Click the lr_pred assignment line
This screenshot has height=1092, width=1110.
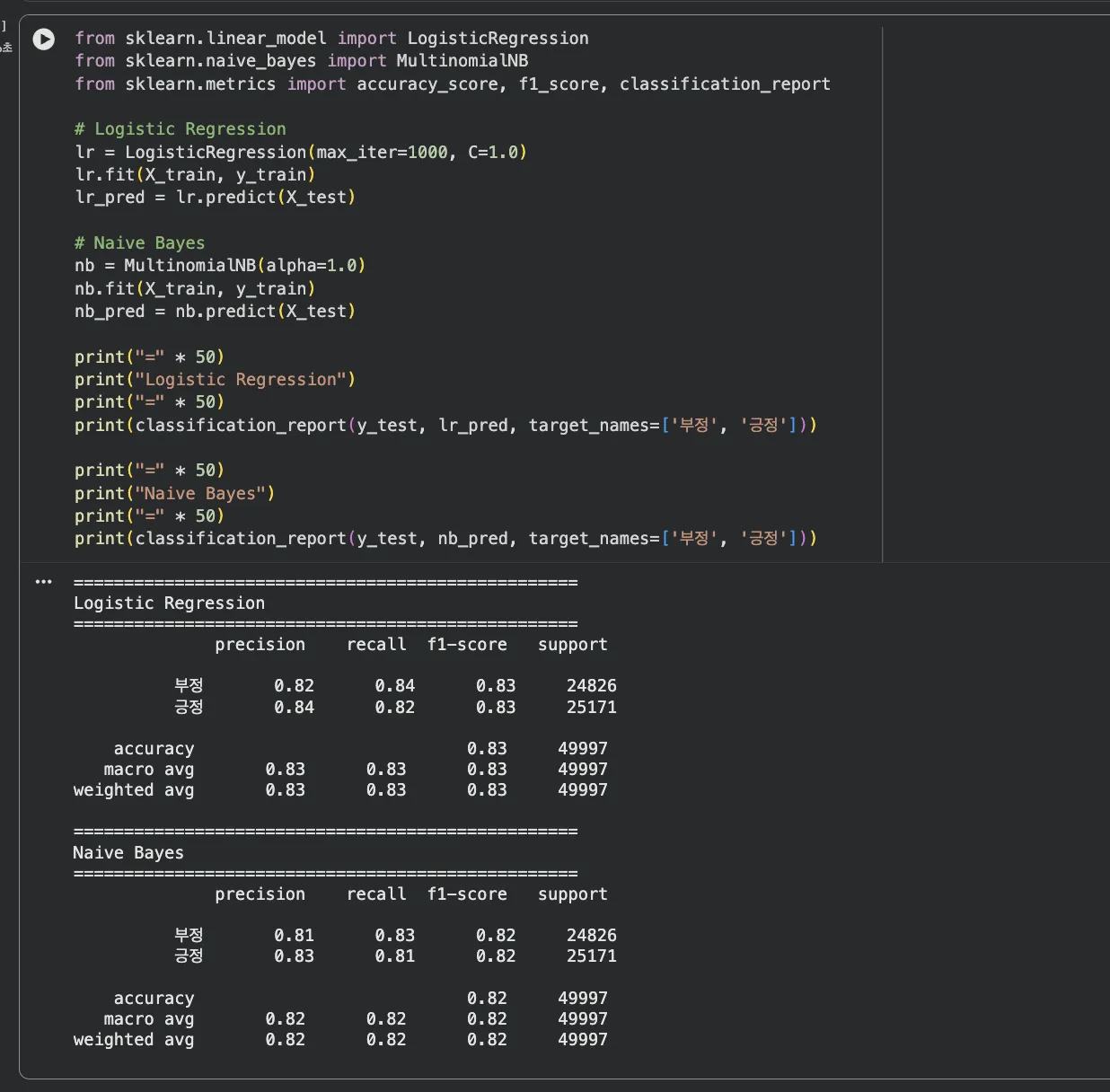(215, 198)
